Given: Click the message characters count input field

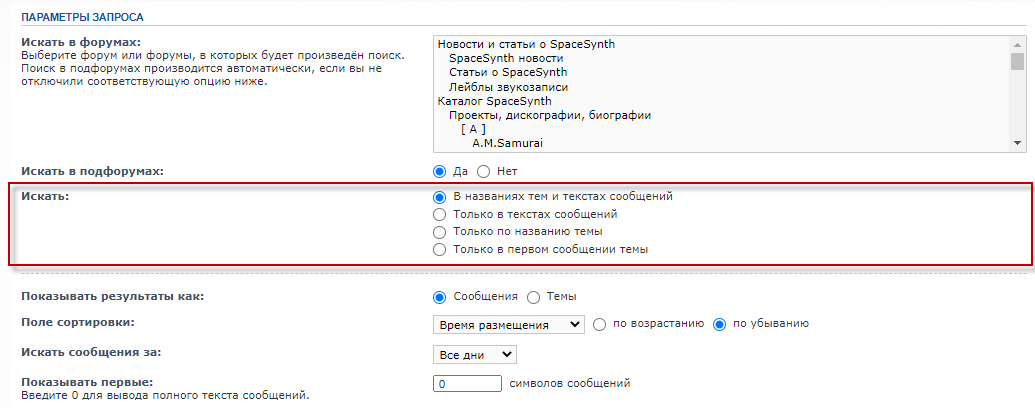Looking at the screenshot, I should (x=468, y=384).
